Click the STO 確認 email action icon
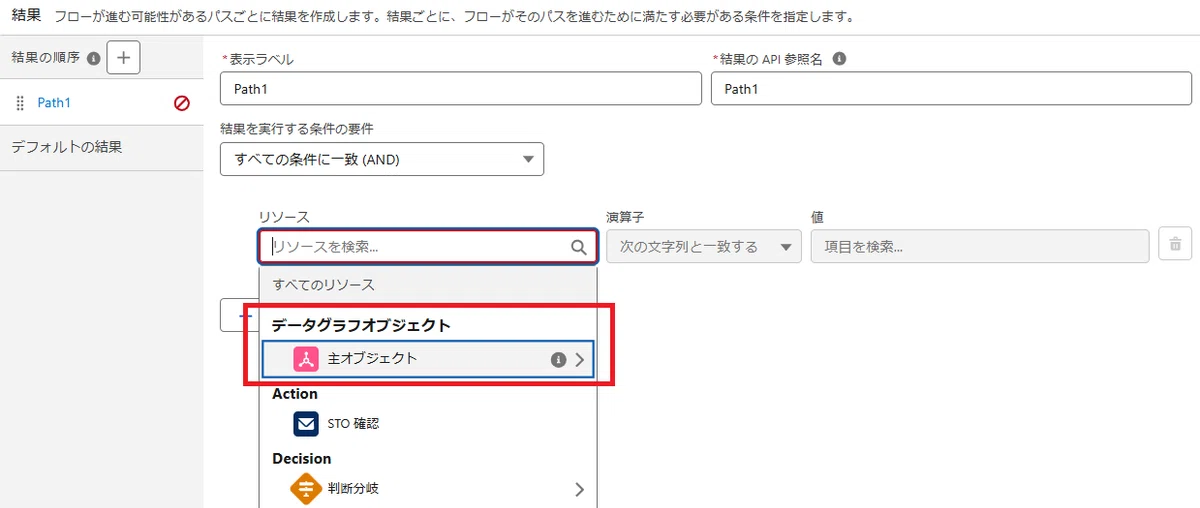Image resolution: width=1200 pixels, height=508 pixels. (x=306, y=424)
